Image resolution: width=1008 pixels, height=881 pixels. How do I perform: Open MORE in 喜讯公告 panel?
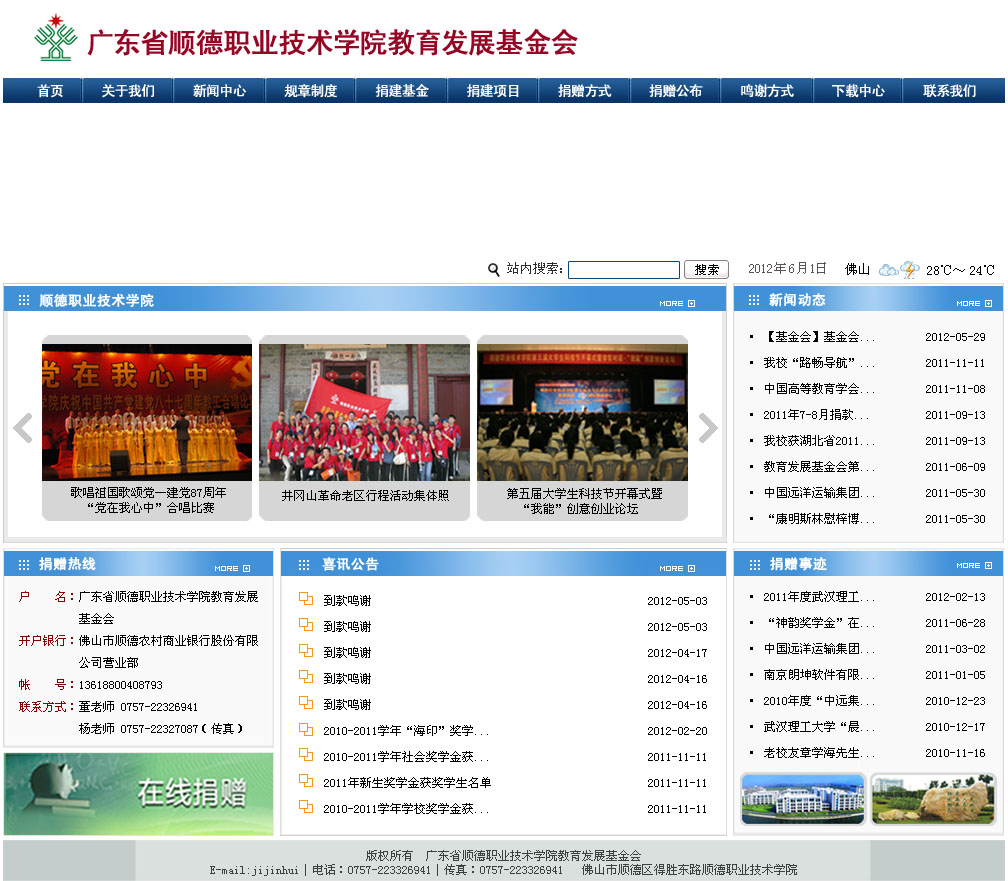(x=677, y=568)
